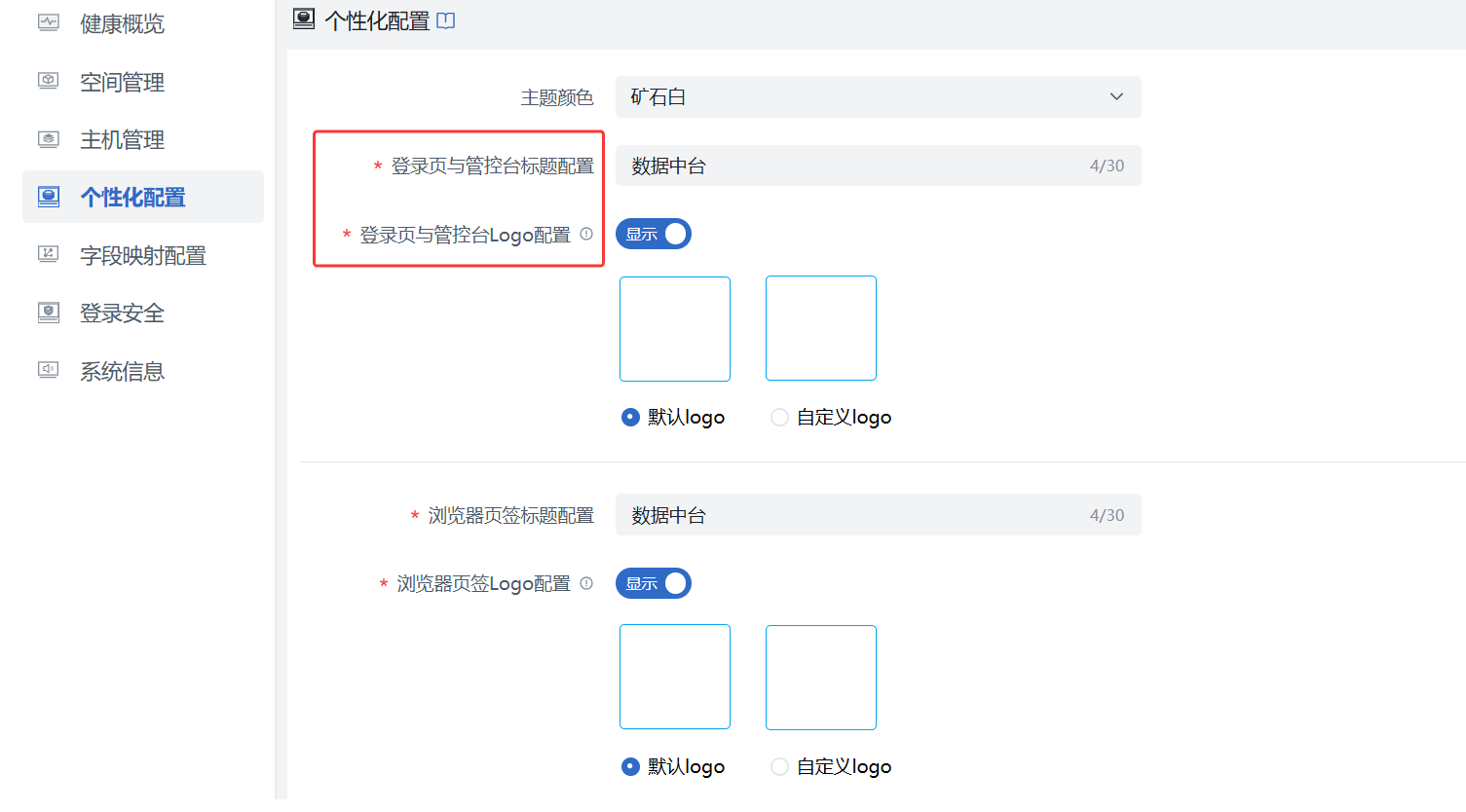Click info icon beside 浏览器页签Logo配置
The image size is (1466, 812).
click(x=585, y=582)
